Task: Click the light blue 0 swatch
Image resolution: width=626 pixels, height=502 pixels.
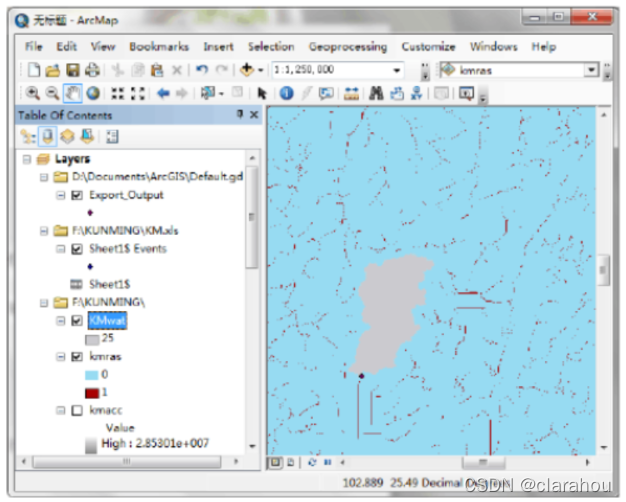Action: 91,375
